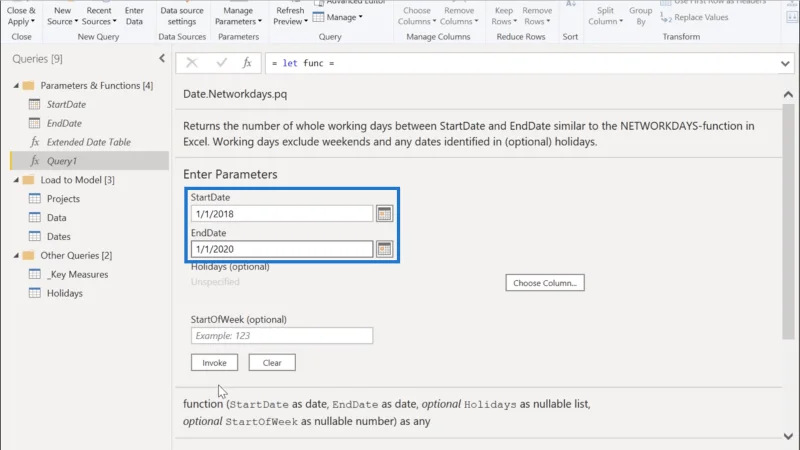Collapse the Other Queries folder
Image resolution: width=800 pixels, height=450 pixels.
(16, 255)
